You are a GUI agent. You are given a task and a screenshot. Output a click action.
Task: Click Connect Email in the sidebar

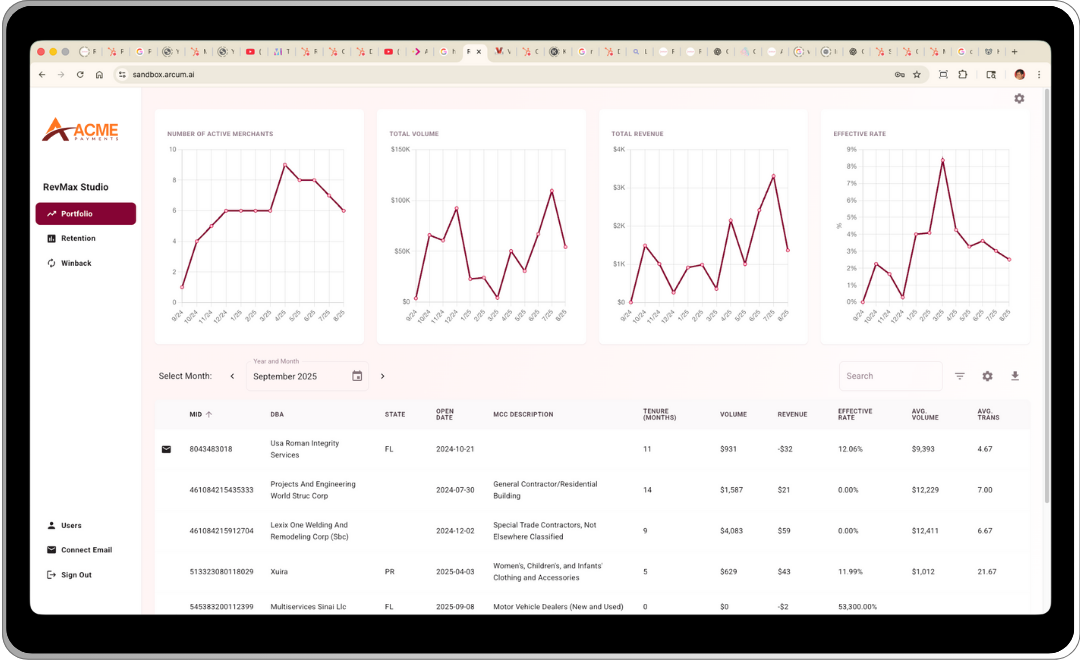coord(86,550)
